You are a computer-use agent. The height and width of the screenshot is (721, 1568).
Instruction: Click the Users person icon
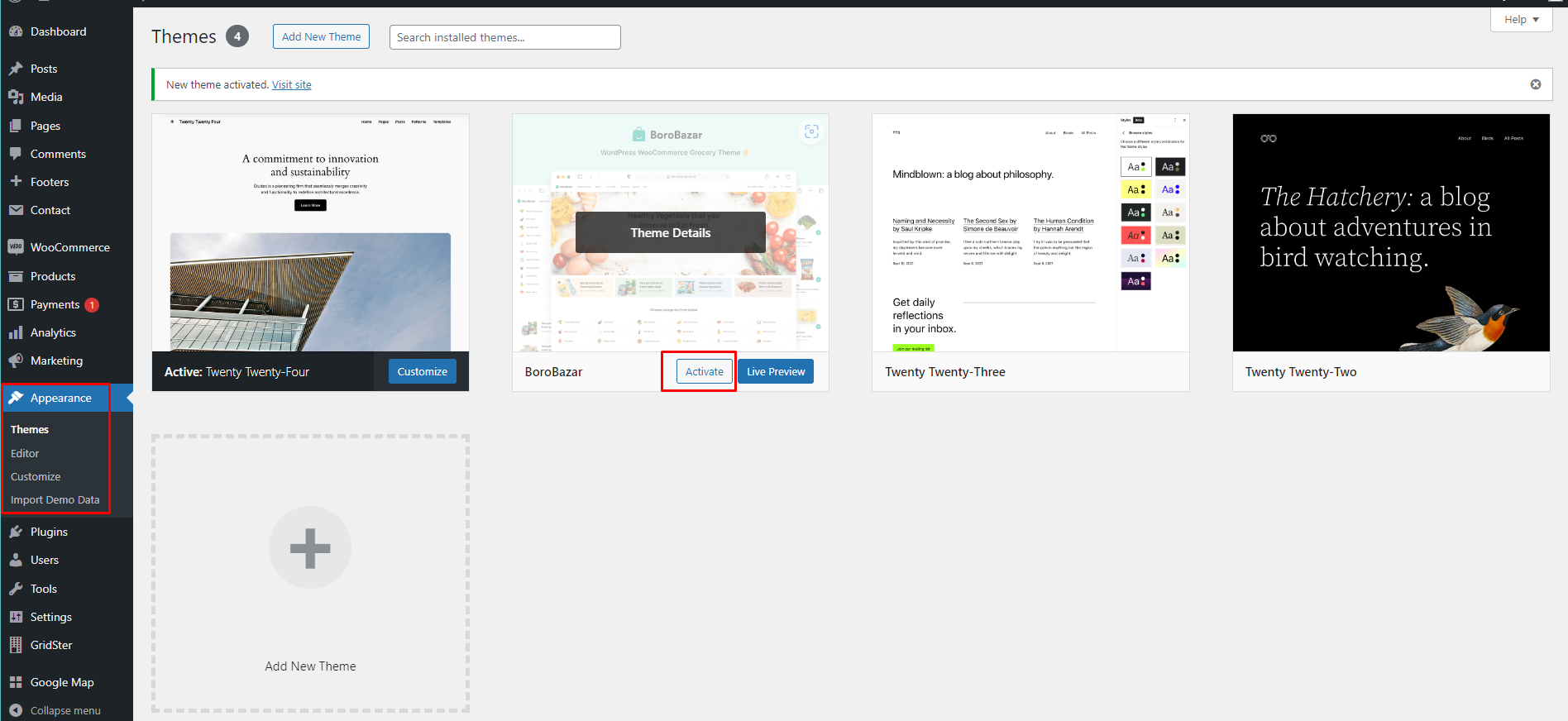point(16,560)
